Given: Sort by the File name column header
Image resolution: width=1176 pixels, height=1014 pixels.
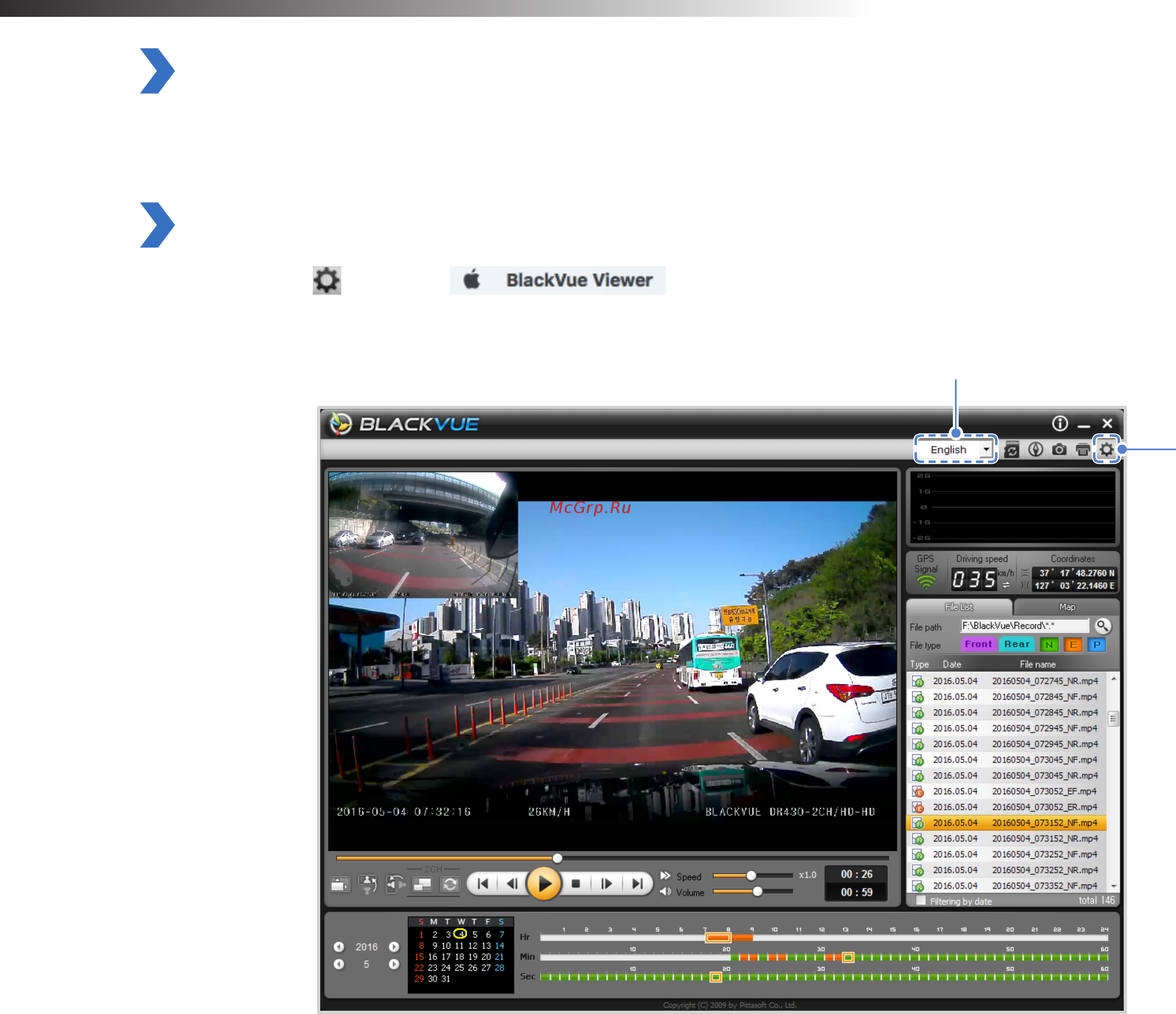Looking at the screenshot, I should coord(1038,664).
